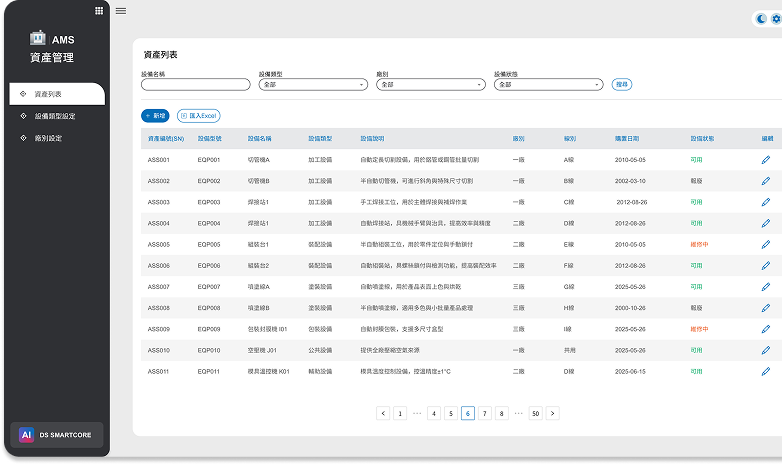Collapse the sidebar with hamburger icon
Screen dimensions: 782x465
121,10
